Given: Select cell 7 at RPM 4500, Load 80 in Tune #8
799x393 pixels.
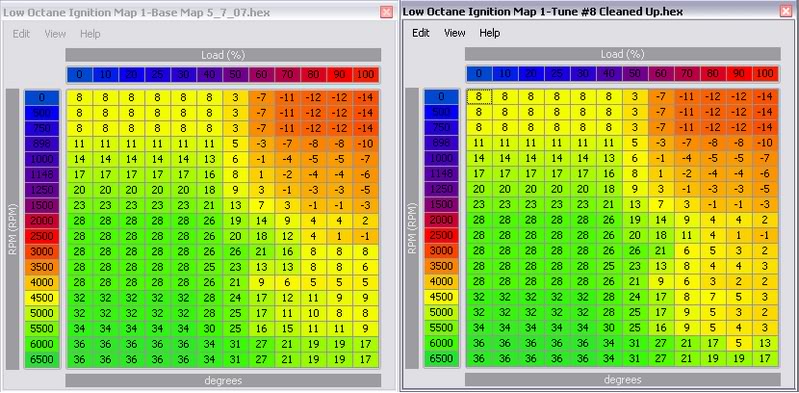Looking at the screenshot, I should [x=713, y=297].
